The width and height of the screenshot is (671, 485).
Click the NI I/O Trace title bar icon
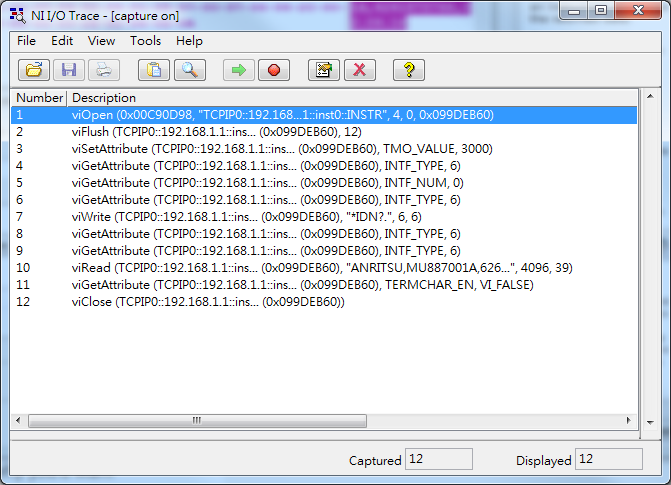tap(18, 15)
